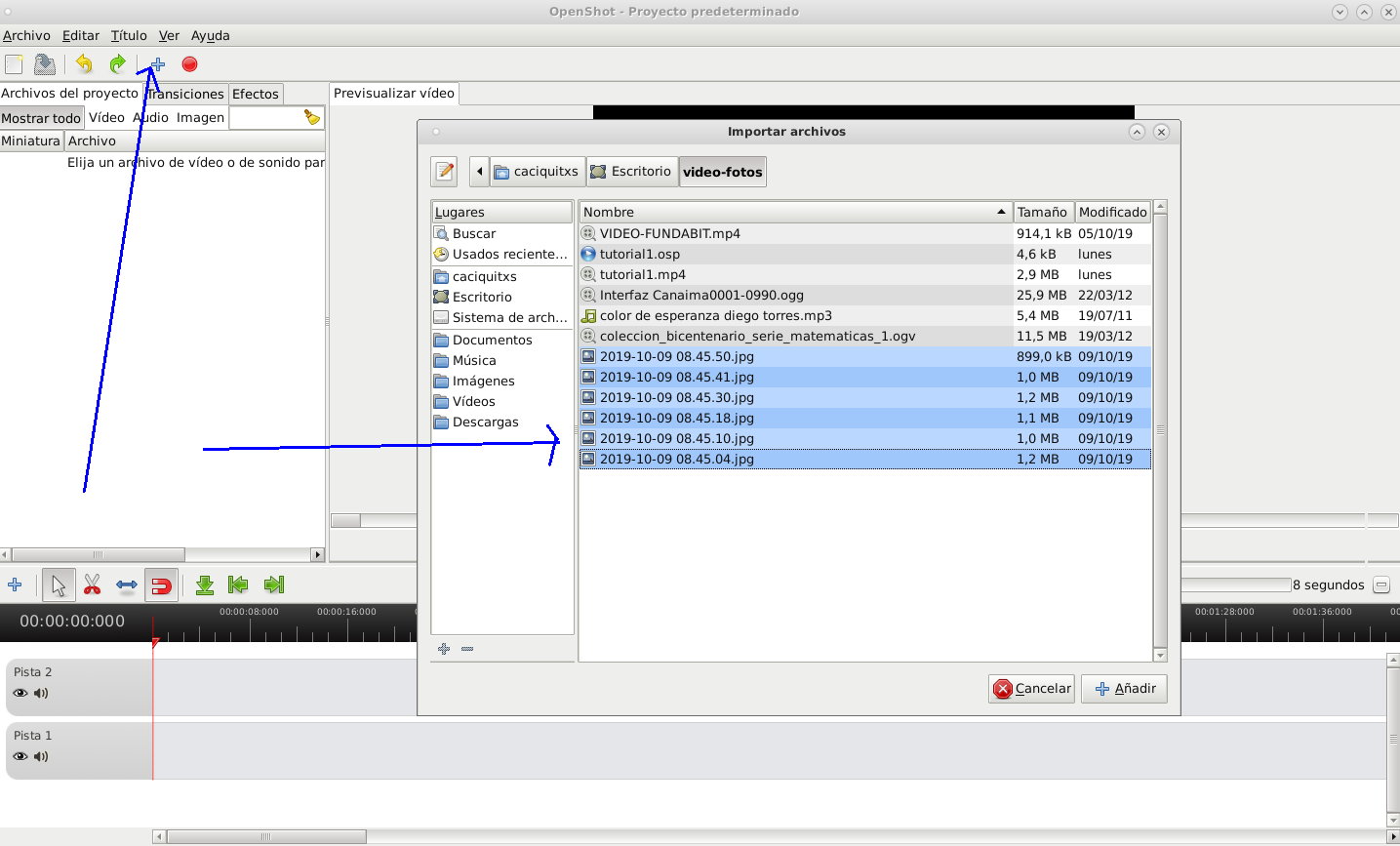
Task: Click the back arrow in the path bar
Action: [479, 172]
